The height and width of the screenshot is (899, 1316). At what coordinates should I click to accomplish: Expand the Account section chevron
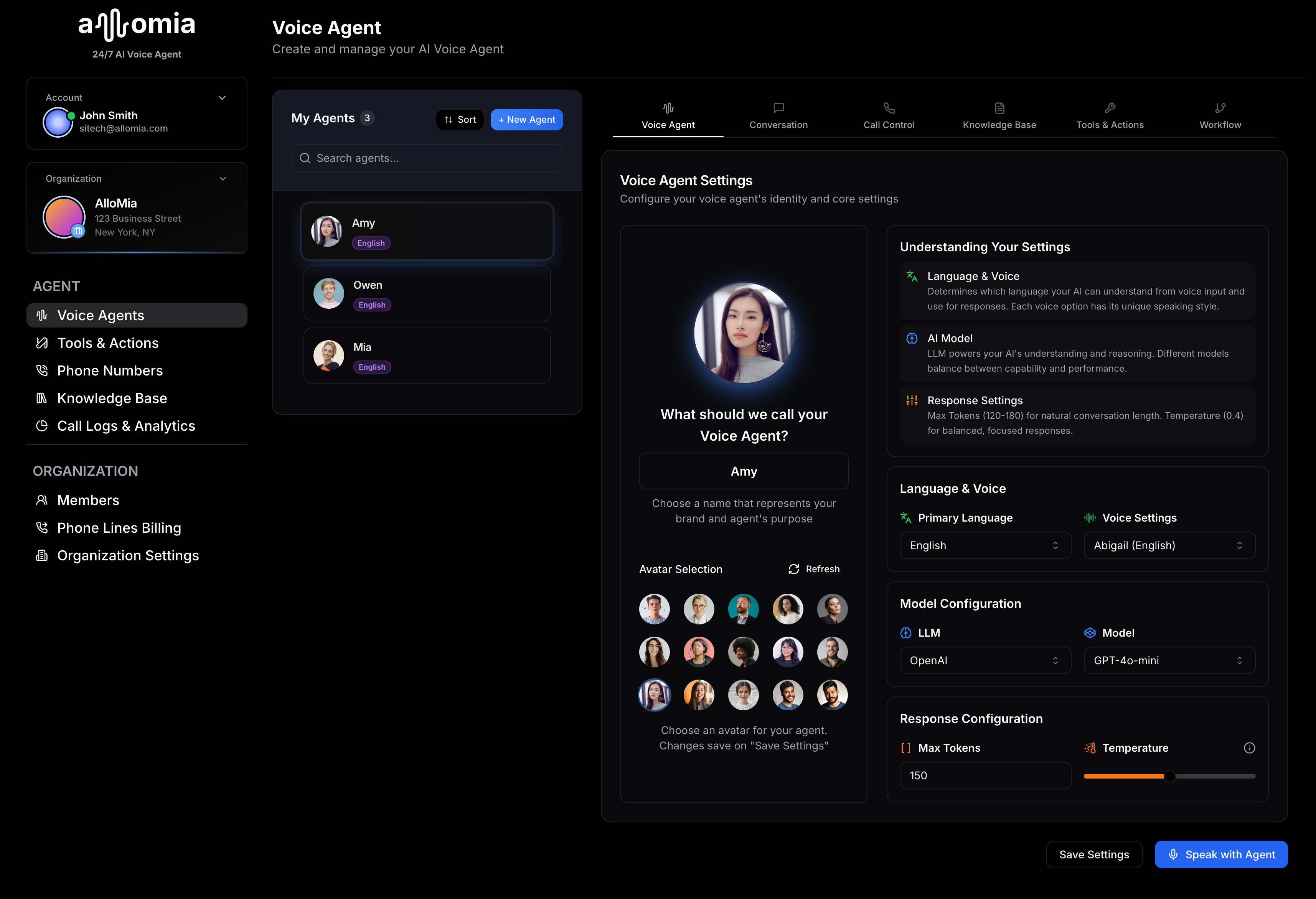pos(222,97)
